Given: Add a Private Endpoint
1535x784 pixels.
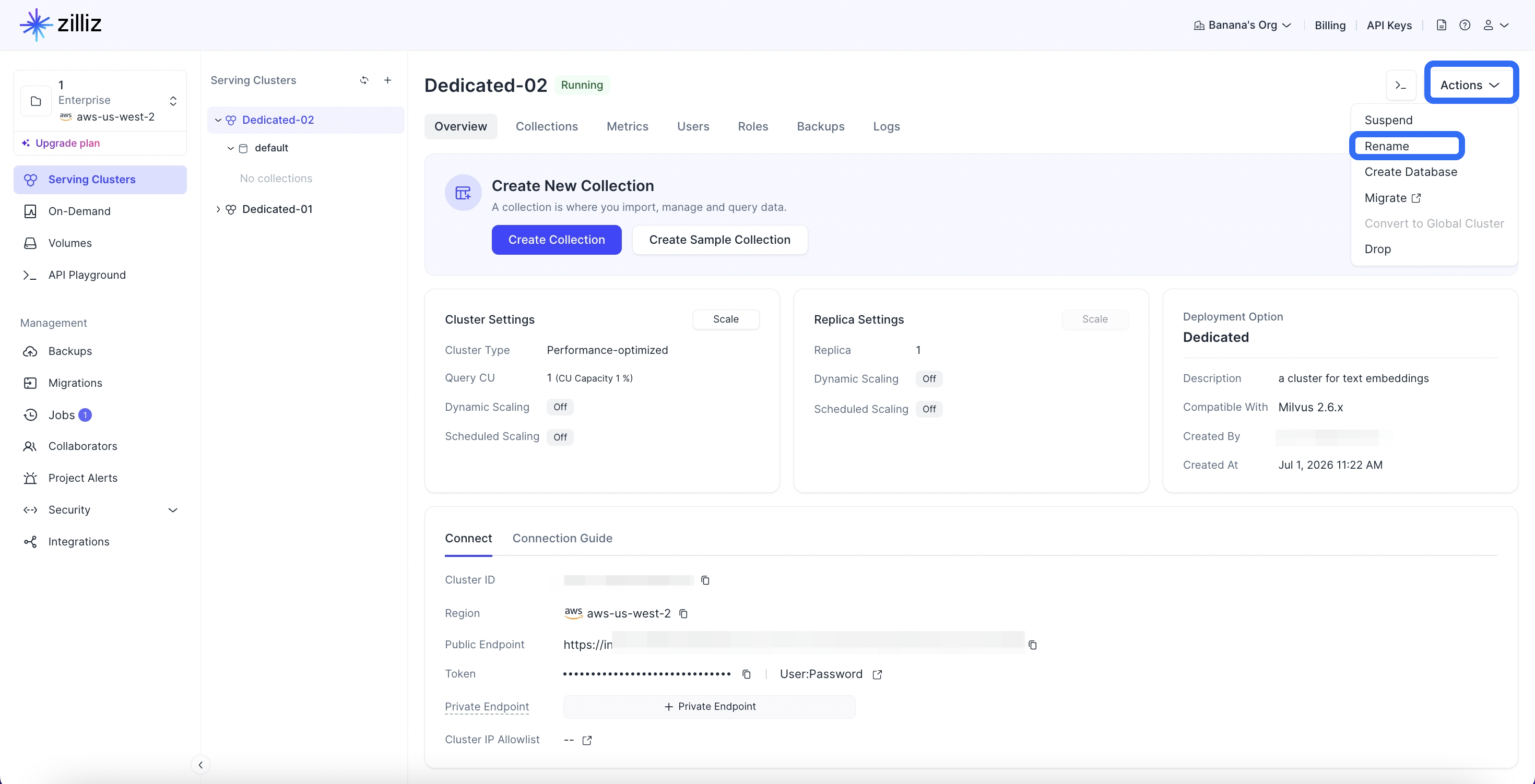Looking at the screenshot, I should coord(709,707).
